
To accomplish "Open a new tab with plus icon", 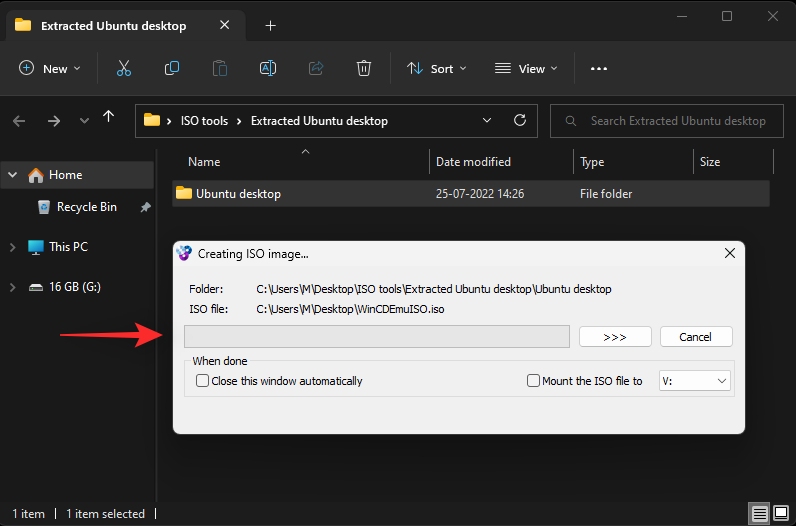I will coord(271,25).
